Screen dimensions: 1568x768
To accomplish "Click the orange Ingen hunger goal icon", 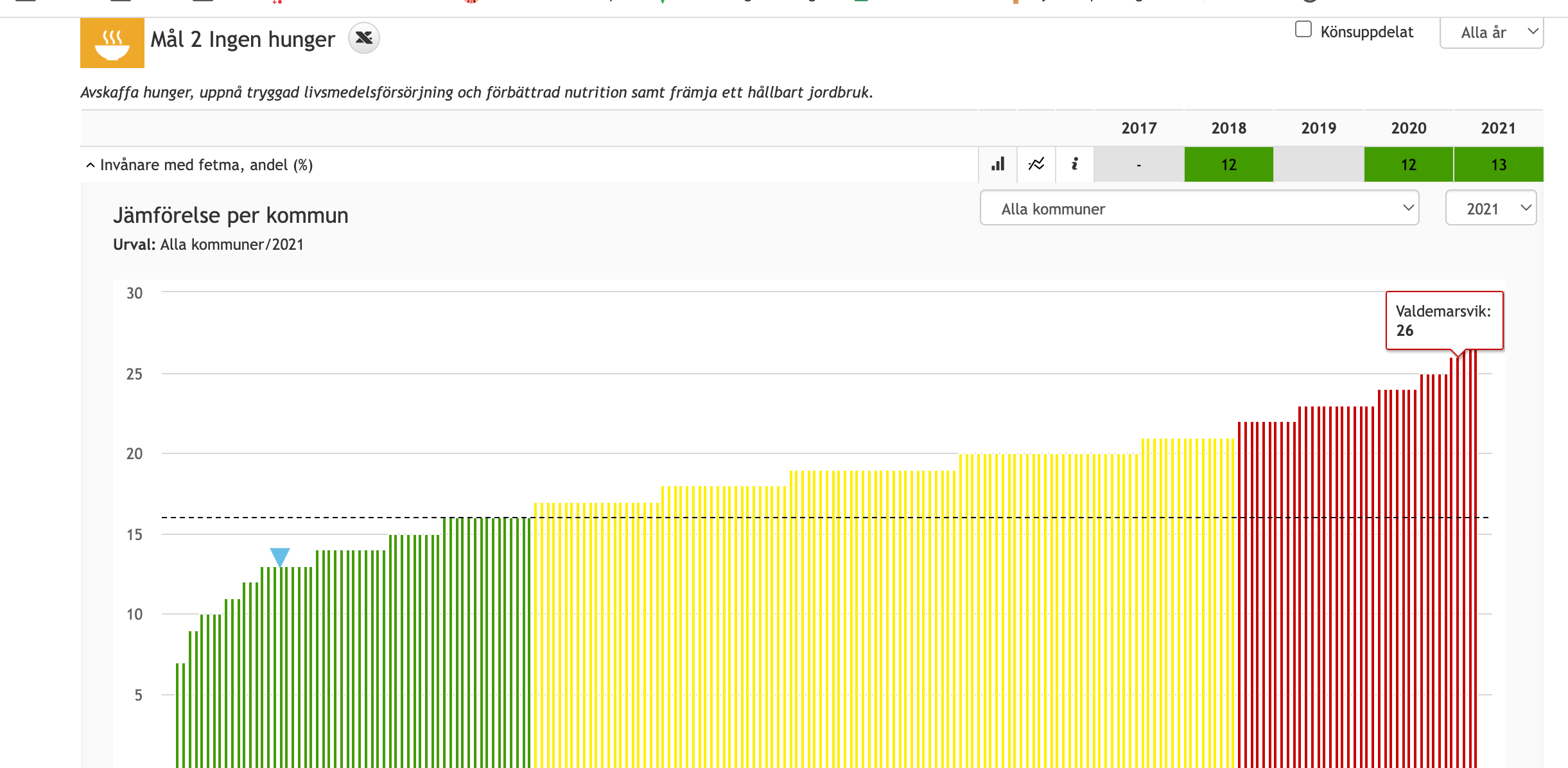I will coord(112,42).
